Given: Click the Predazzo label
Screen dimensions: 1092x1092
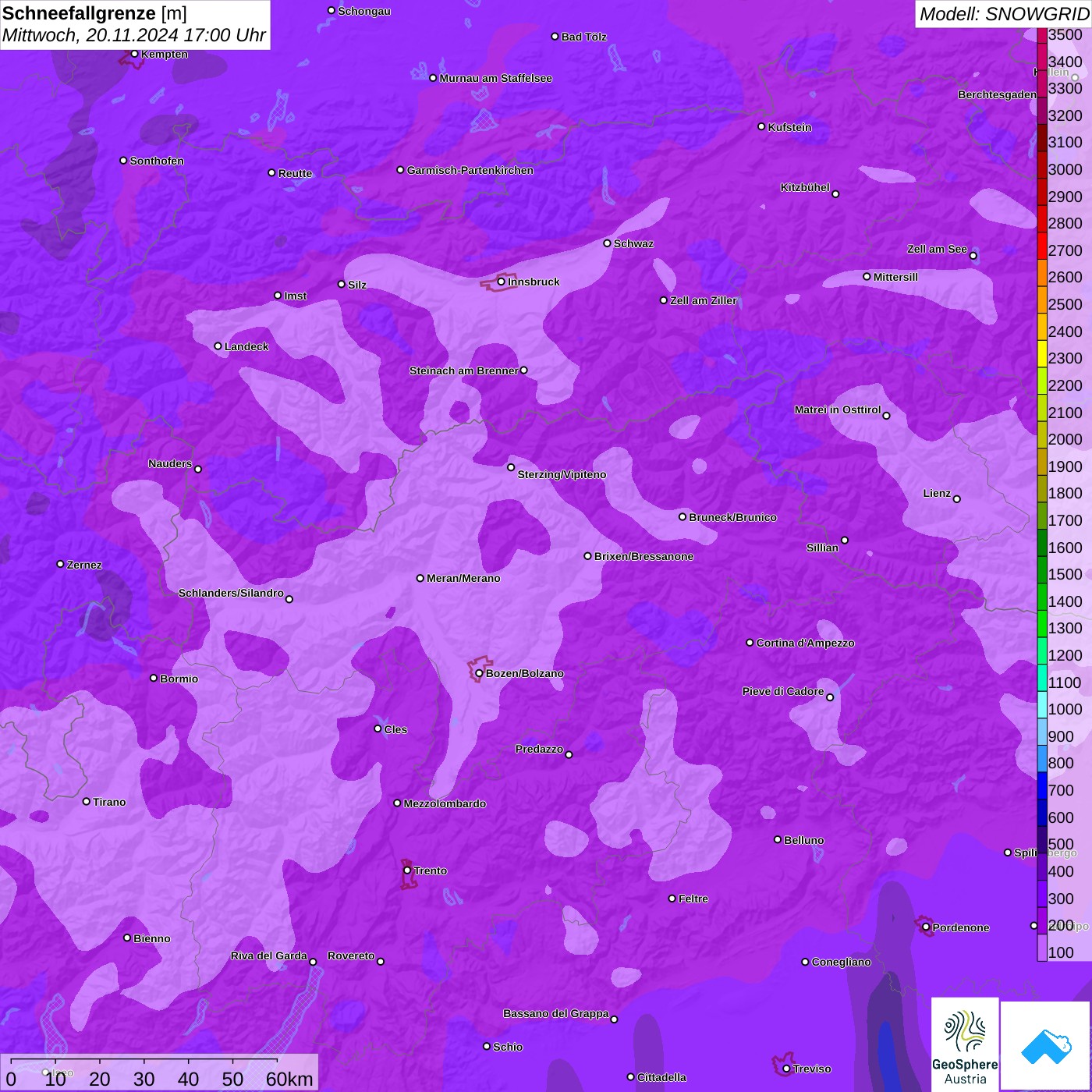Looking at the screenshot, I should (x=539, y=749).
